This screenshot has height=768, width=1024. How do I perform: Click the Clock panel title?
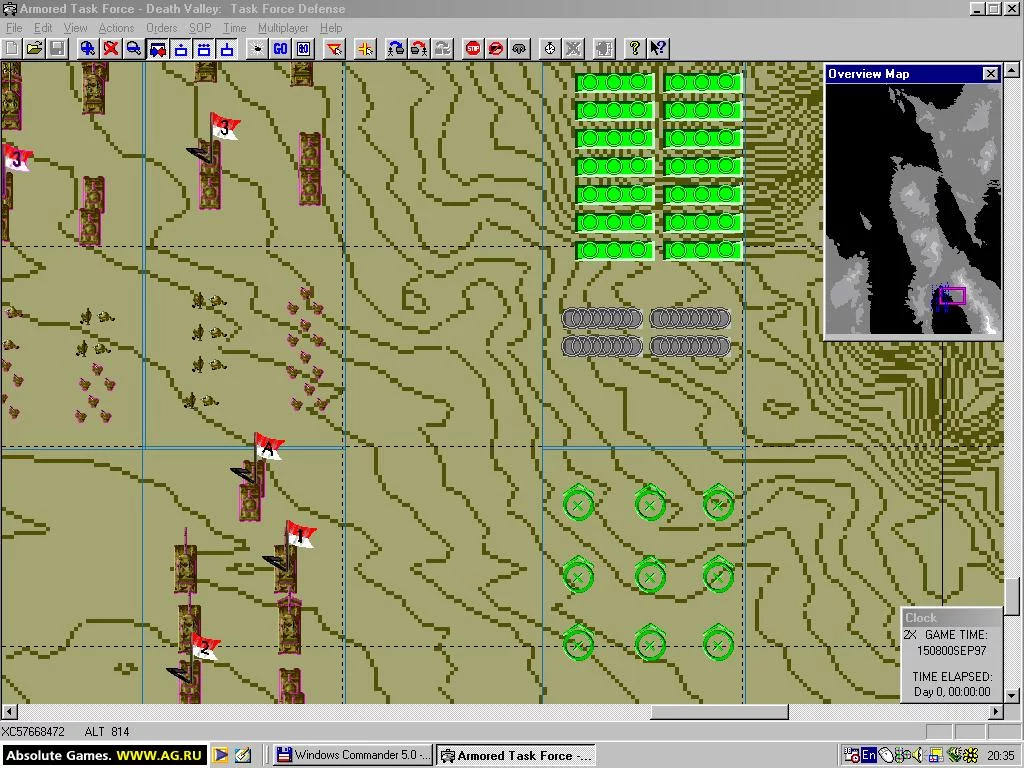[x=920, y=618]
